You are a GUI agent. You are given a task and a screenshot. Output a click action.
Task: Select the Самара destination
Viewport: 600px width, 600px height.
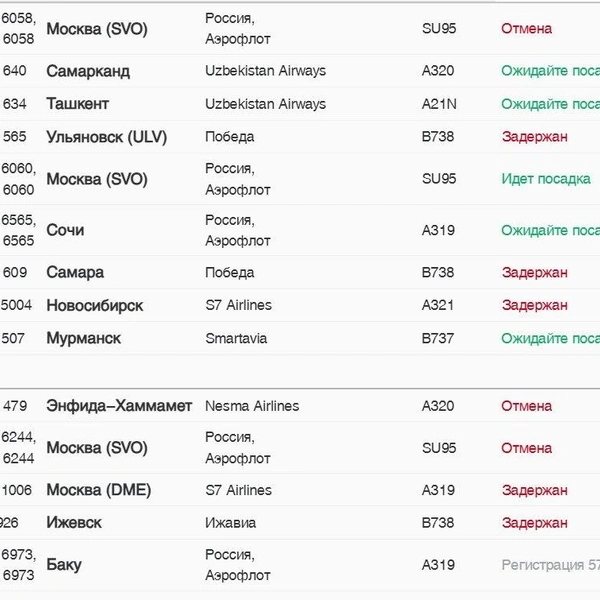click(75, 272)
